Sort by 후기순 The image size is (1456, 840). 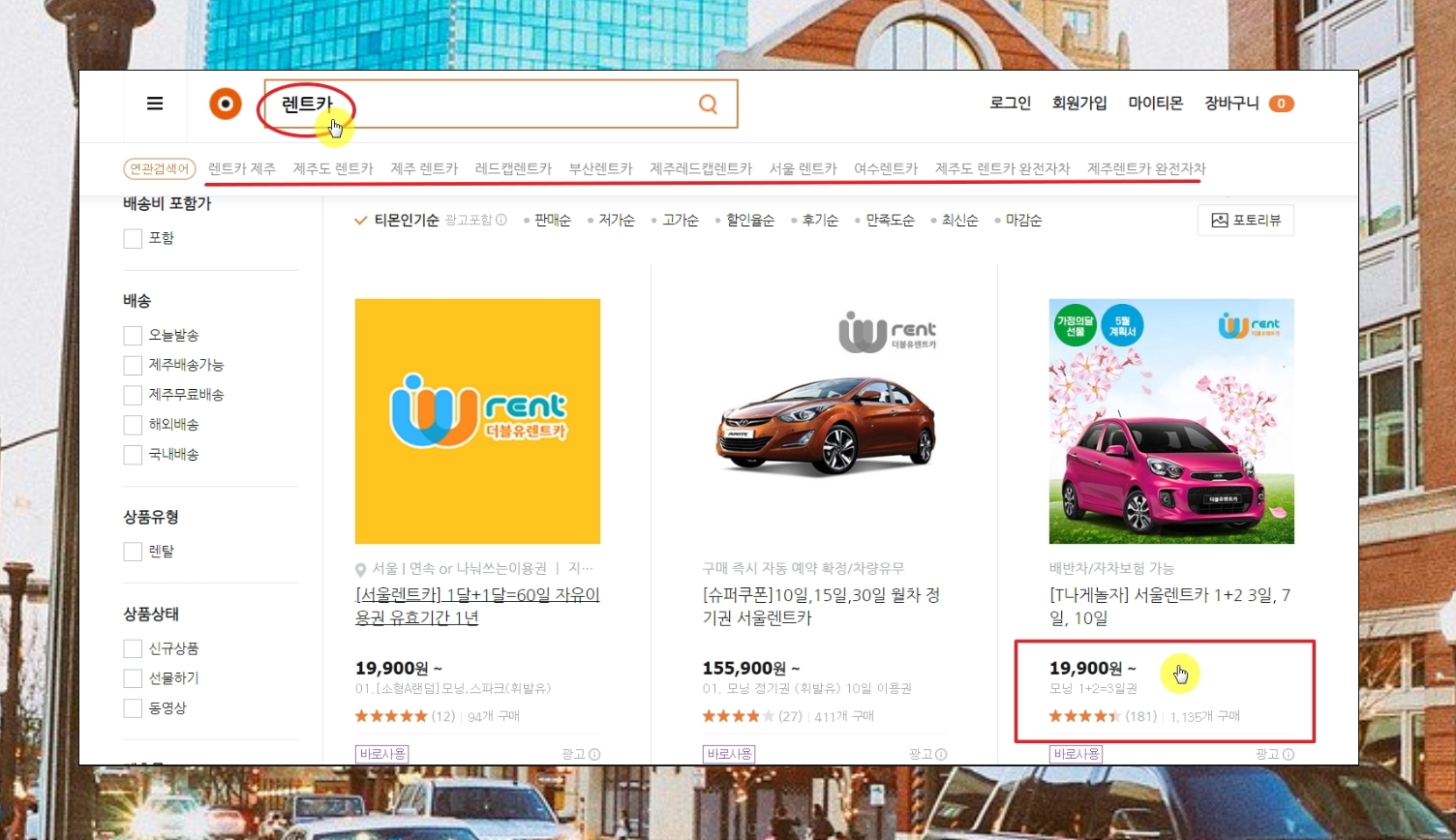point(820,221)
